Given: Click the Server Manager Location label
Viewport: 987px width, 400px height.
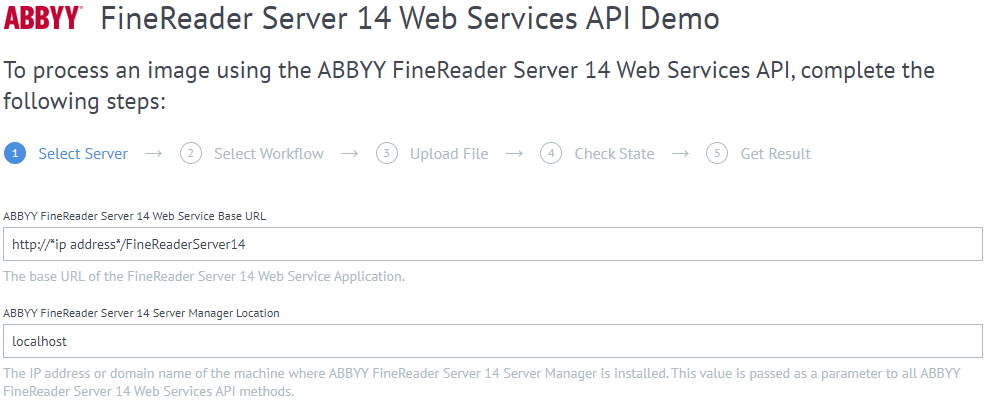Looking at the screenshot, I should click(141, 313).
